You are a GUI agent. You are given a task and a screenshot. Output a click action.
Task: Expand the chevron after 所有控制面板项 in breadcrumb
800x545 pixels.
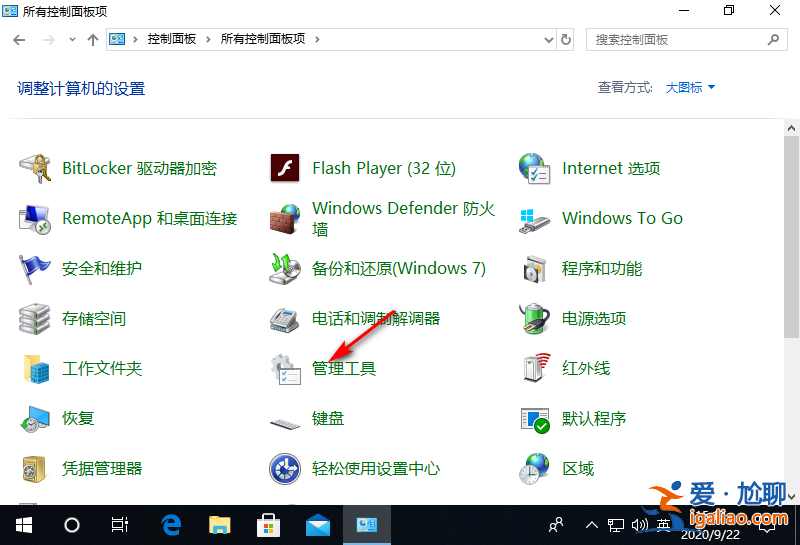(x=317, y=39)
